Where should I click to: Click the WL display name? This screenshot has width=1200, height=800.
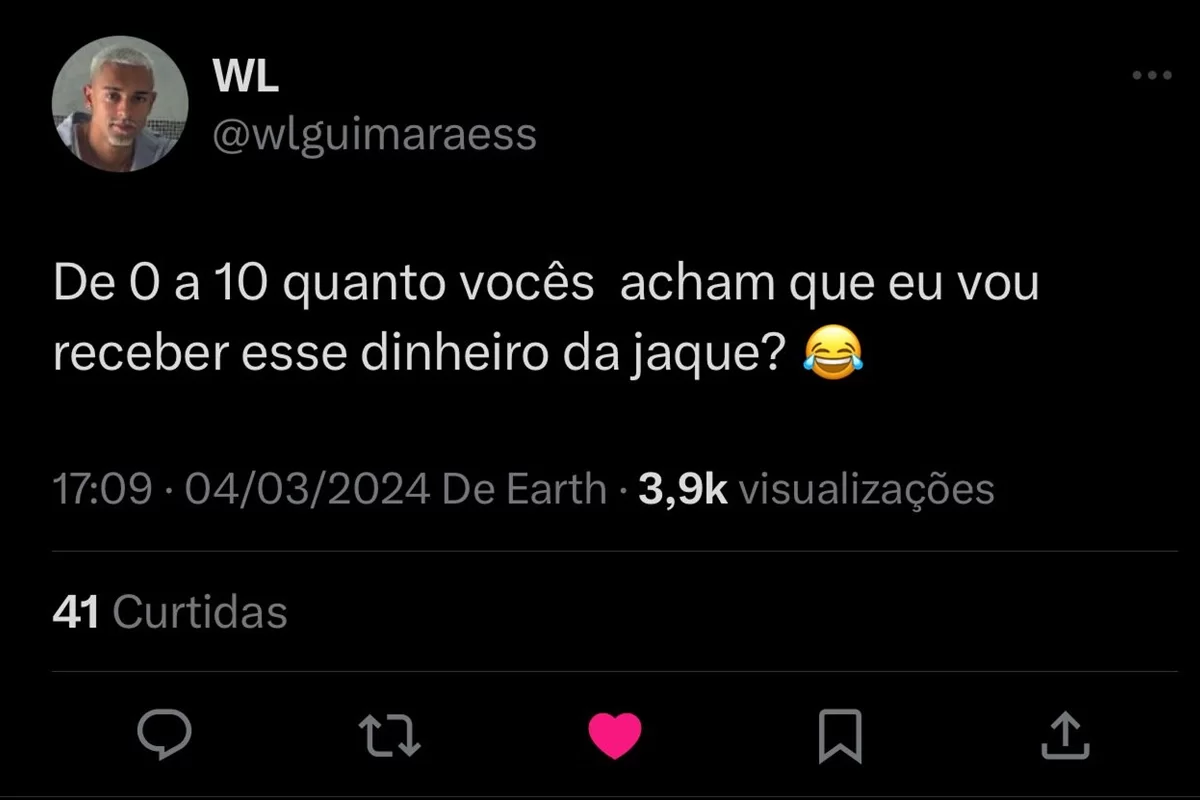coord(246,78)
